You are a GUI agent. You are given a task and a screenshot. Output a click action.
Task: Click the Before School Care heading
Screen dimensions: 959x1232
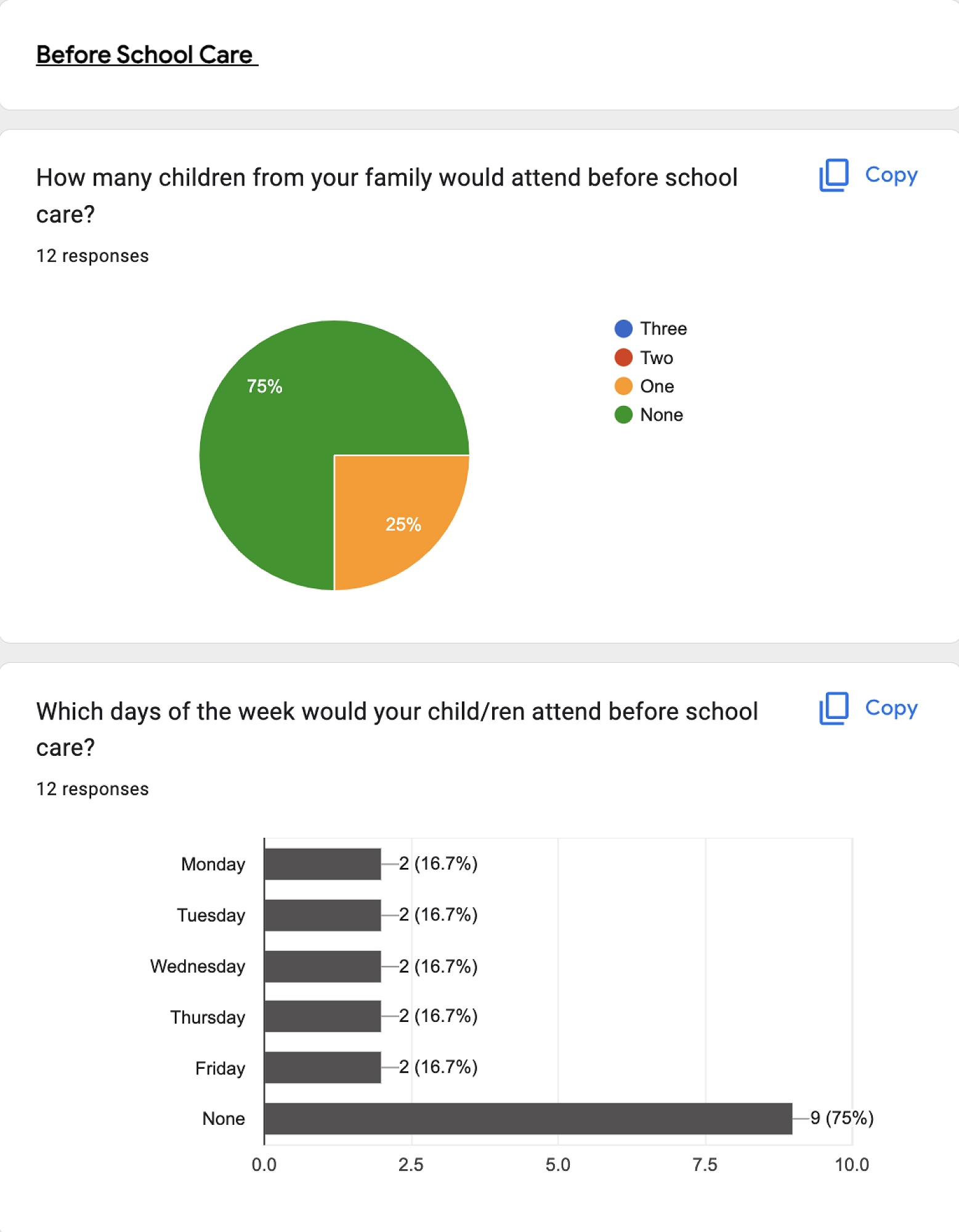point(147,55)
